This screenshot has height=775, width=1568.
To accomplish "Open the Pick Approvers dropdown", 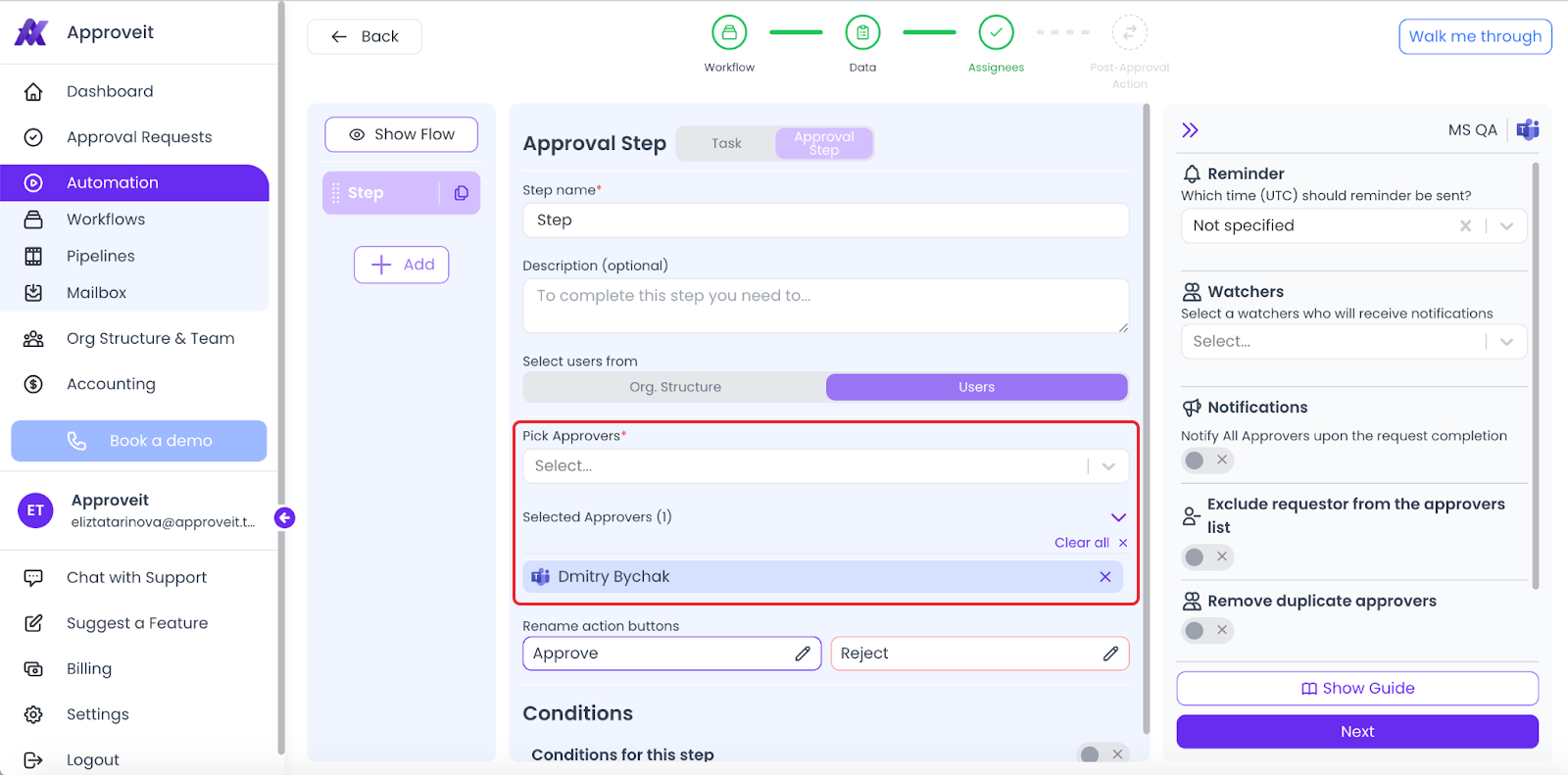I will (x=825, y=466).
